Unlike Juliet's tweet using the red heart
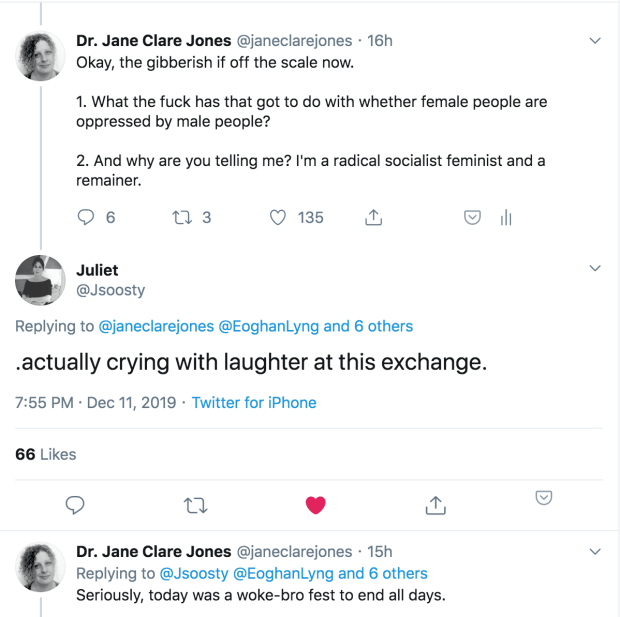Image resolution: width=620 pixels, height=617 pixels. (316, 505)
